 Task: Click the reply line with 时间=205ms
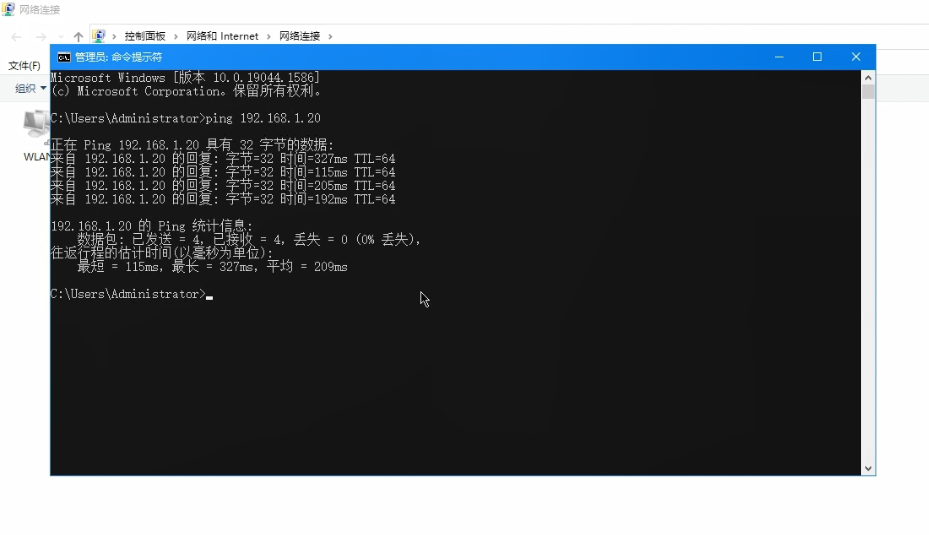(223, 186)
